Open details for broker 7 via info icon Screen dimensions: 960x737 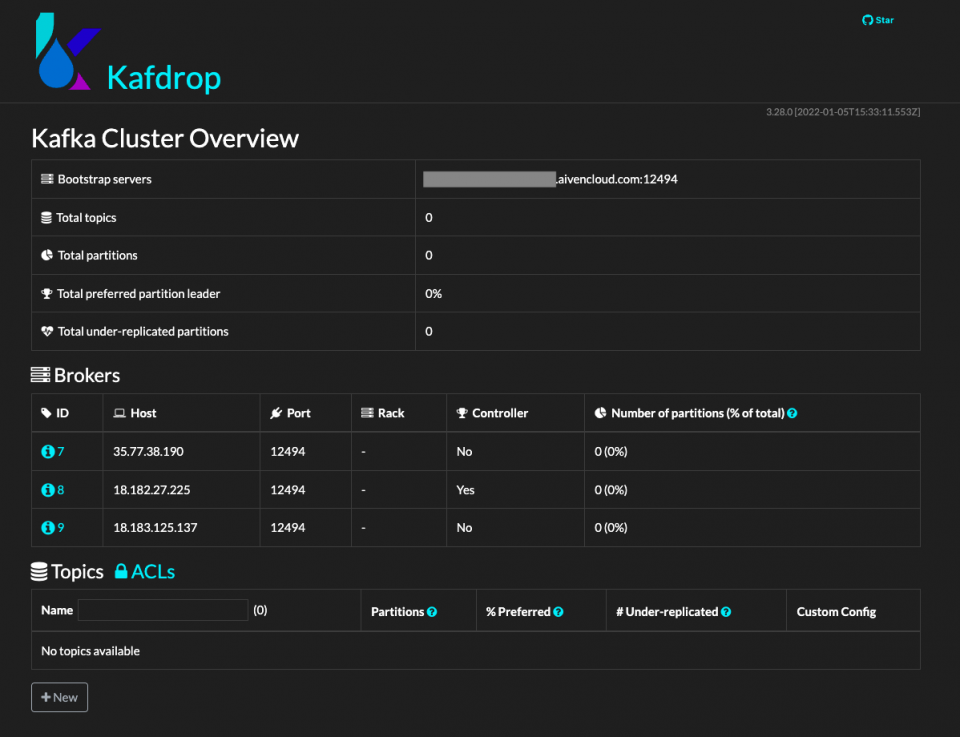point(47,451)
